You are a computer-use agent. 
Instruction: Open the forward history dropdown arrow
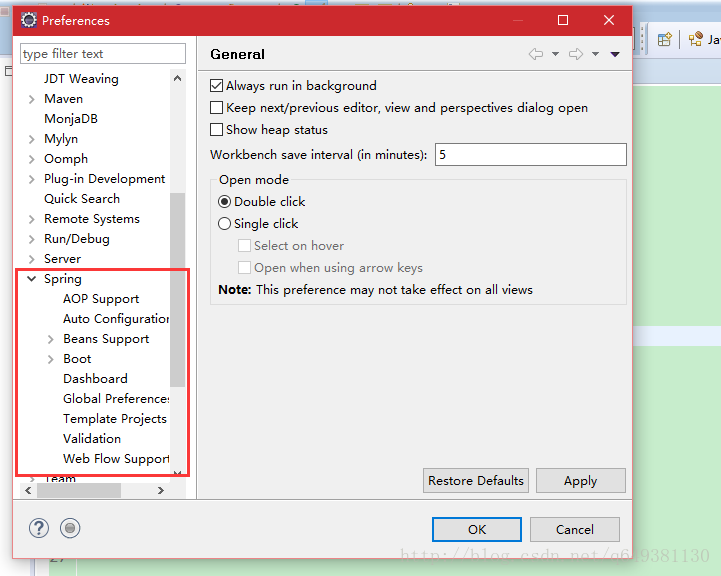tap(595, 54)
